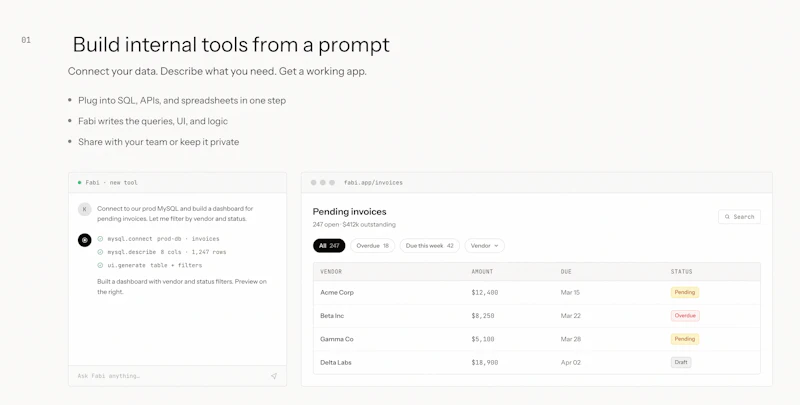Open the Vendor dropdown filter
The height and width of the screenshot is (405, 800).
tap(485, 246)
